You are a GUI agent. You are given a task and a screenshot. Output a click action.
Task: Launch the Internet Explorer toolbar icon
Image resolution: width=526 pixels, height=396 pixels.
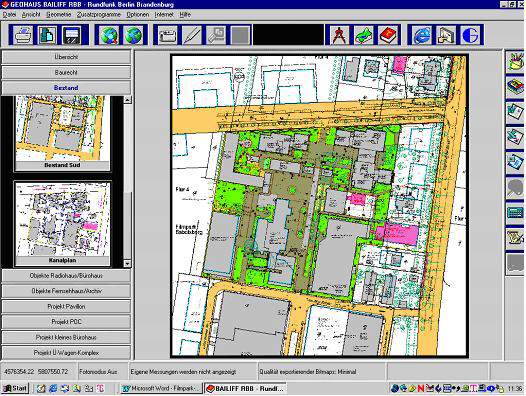click(422, 35)
